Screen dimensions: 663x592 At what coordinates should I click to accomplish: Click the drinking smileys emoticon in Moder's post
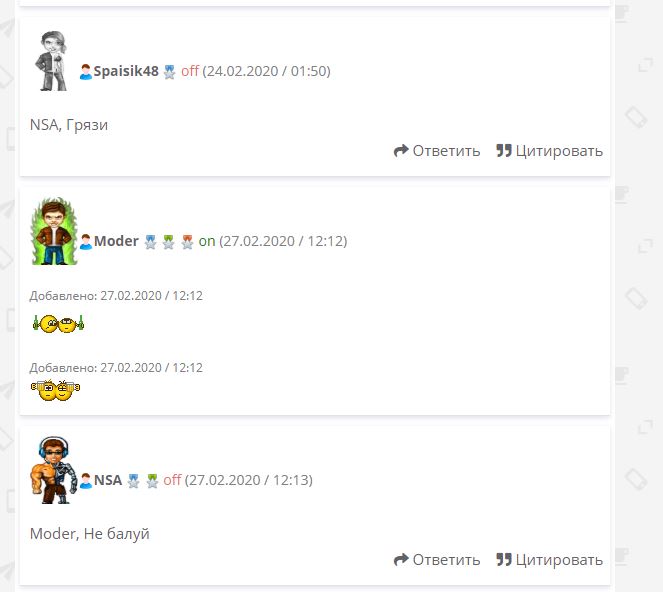58,324
